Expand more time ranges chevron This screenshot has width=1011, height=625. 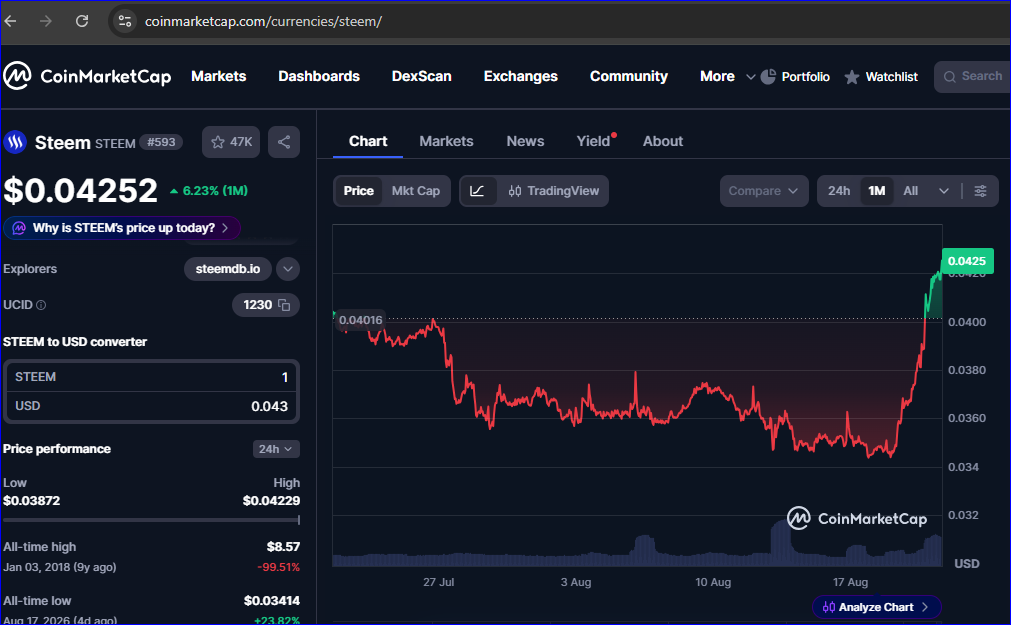click(x=943, y=191)
